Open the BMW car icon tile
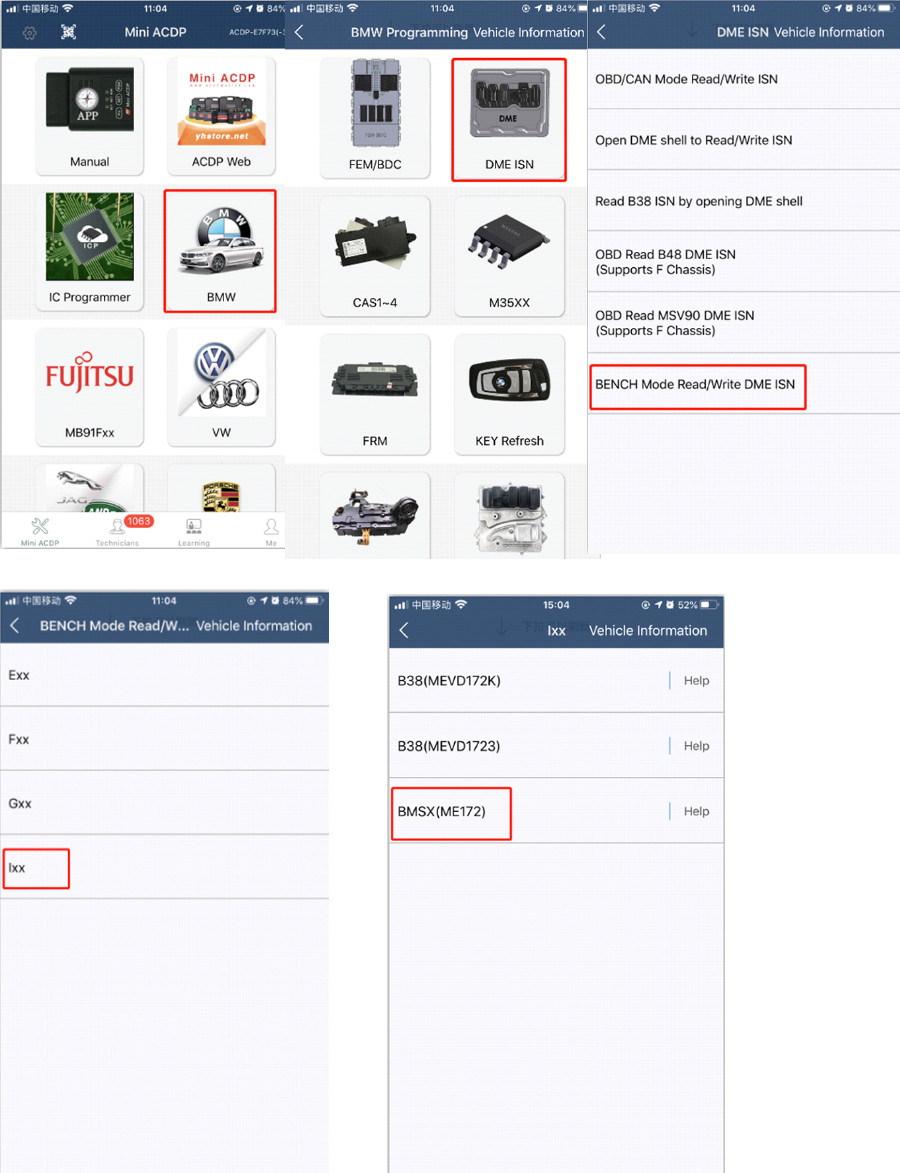Screen dimensions: 900x1173 click(221, 251)
